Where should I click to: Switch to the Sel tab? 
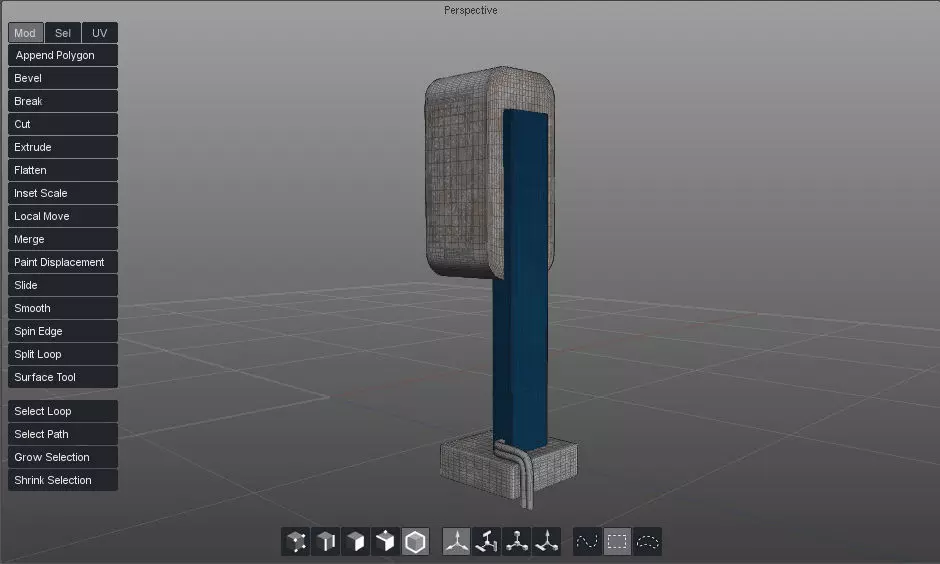point(63,33)
